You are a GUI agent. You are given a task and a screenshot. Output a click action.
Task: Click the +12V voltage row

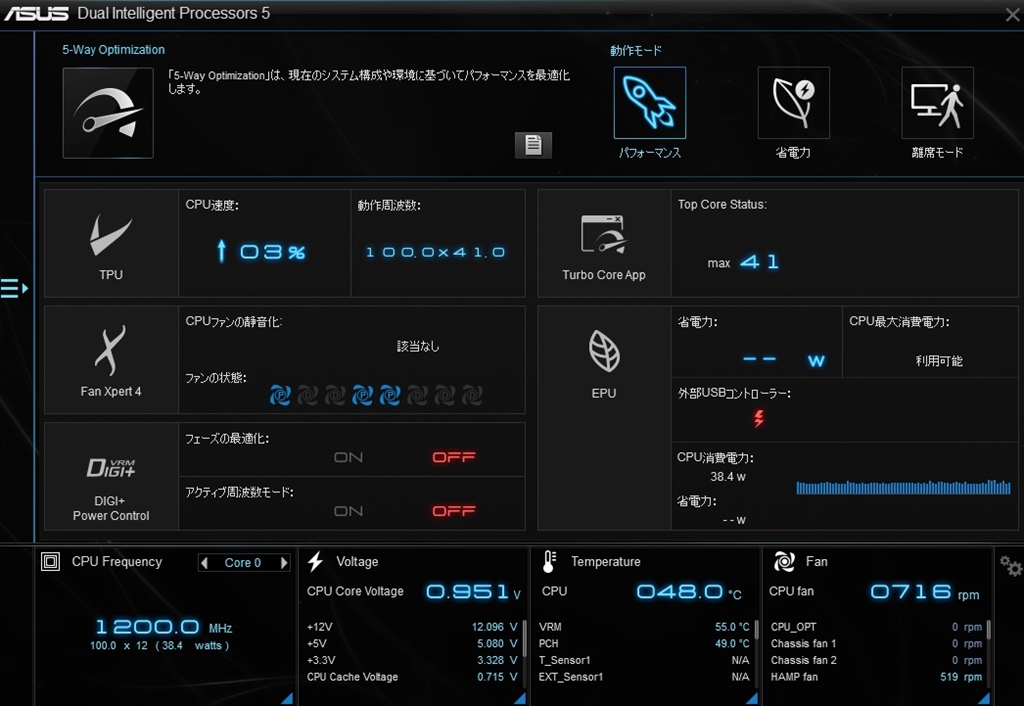tap(412, 627)
